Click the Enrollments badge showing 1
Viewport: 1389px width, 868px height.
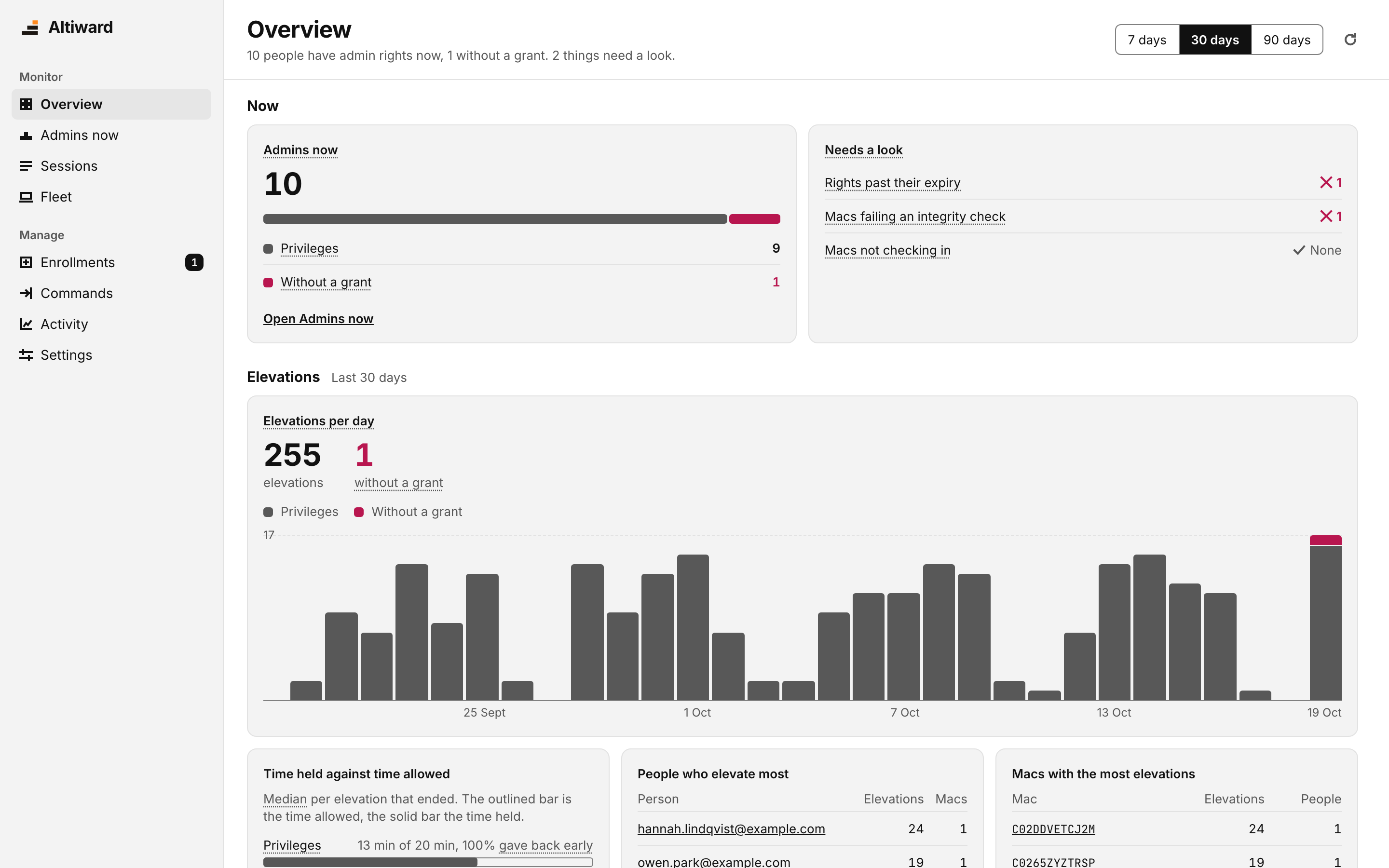[194, 262]
